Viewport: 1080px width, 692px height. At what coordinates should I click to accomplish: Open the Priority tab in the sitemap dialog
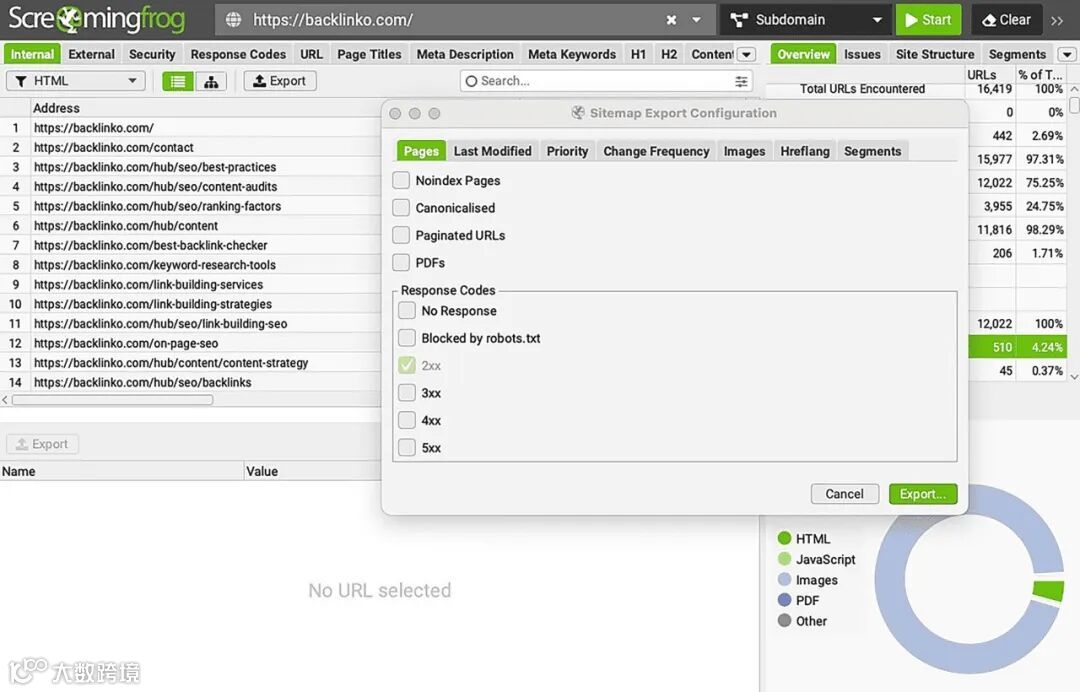coord(568,151)
